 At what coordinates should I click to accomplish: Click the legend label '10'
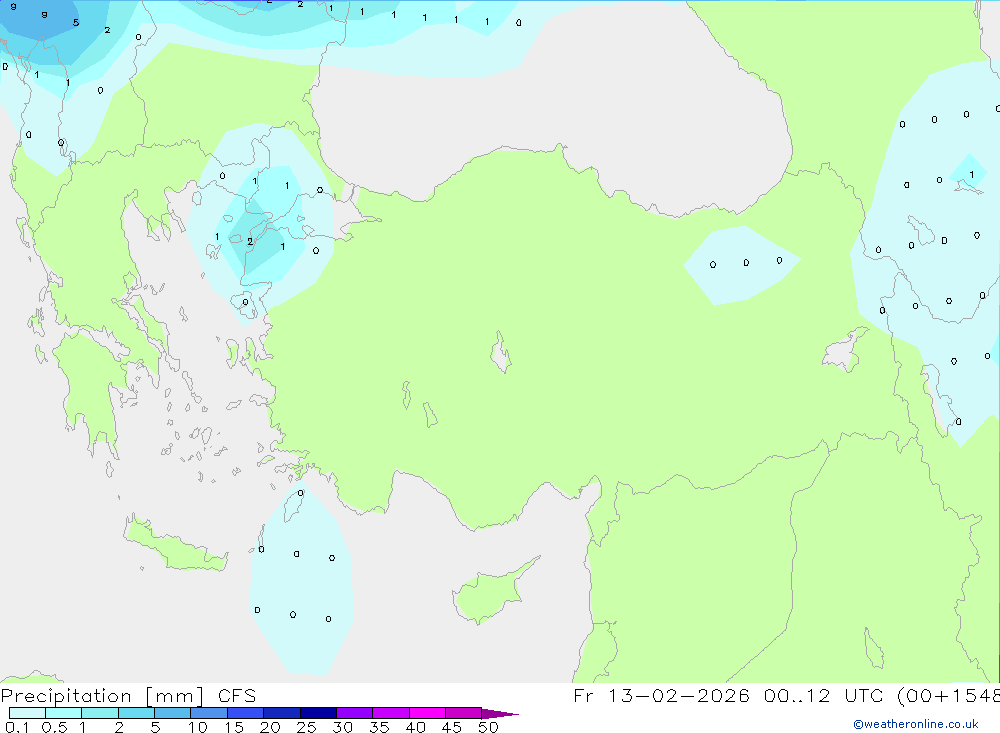[x=198, y=727]
